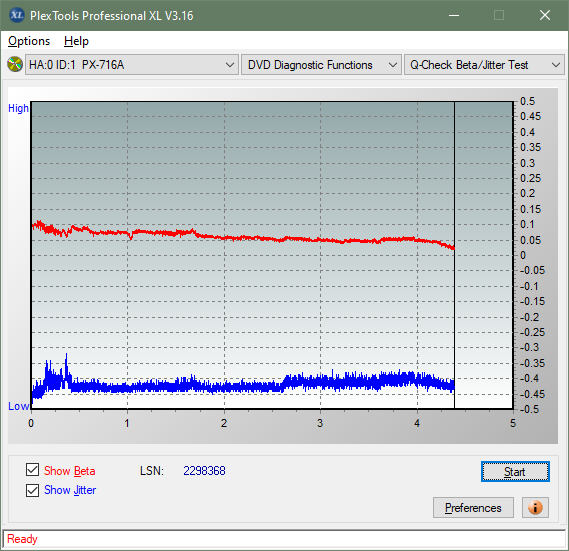Uncheck the Show Beta checkbox
569x551 pixels.
point(32,470)
